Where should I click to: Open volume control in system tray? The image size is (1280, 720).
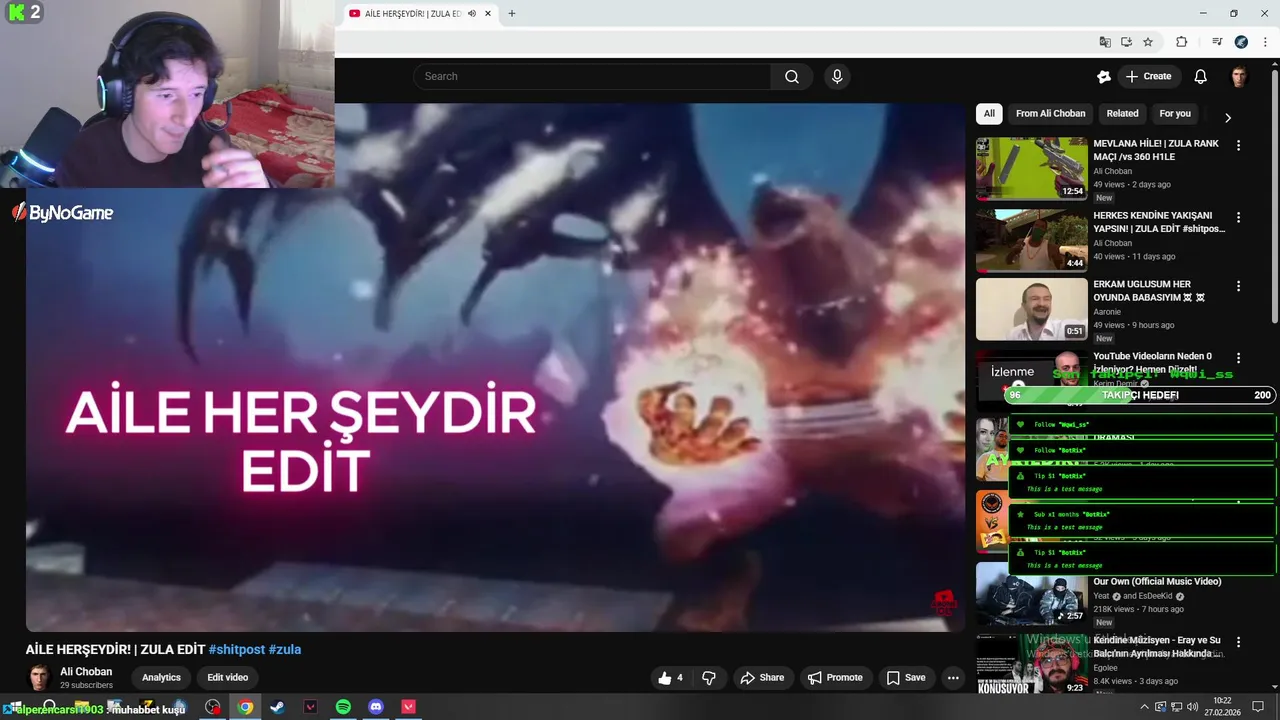point(1192,707)
